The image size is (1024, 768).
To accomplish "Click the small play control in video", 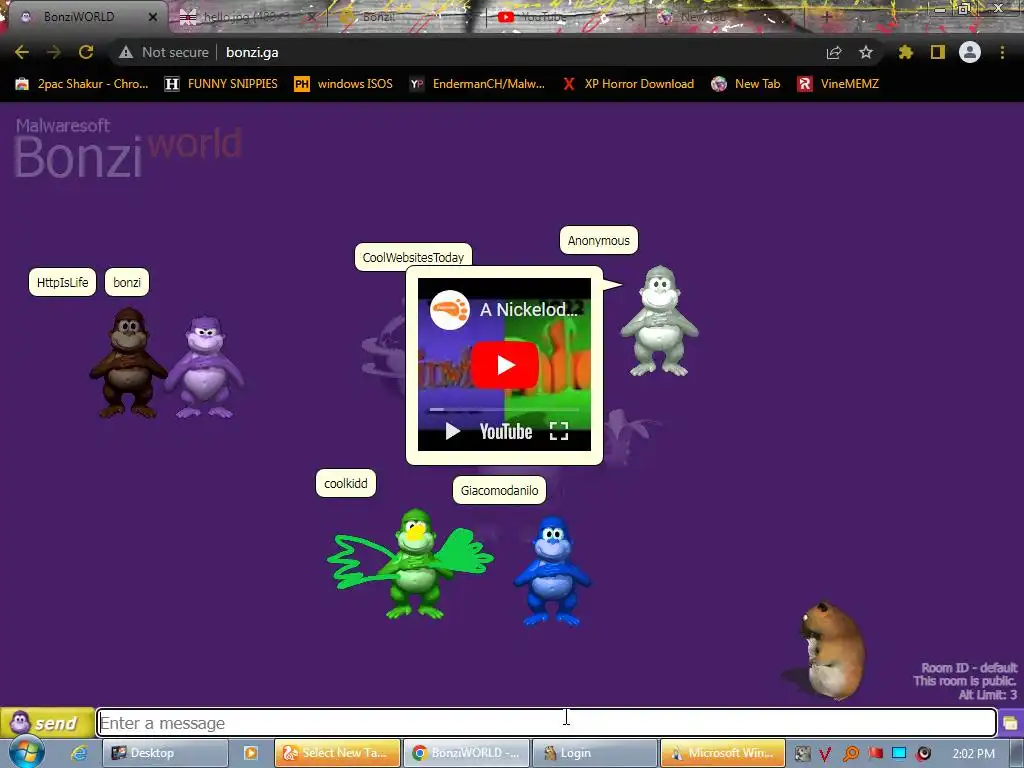I will [x=452, y=431].
